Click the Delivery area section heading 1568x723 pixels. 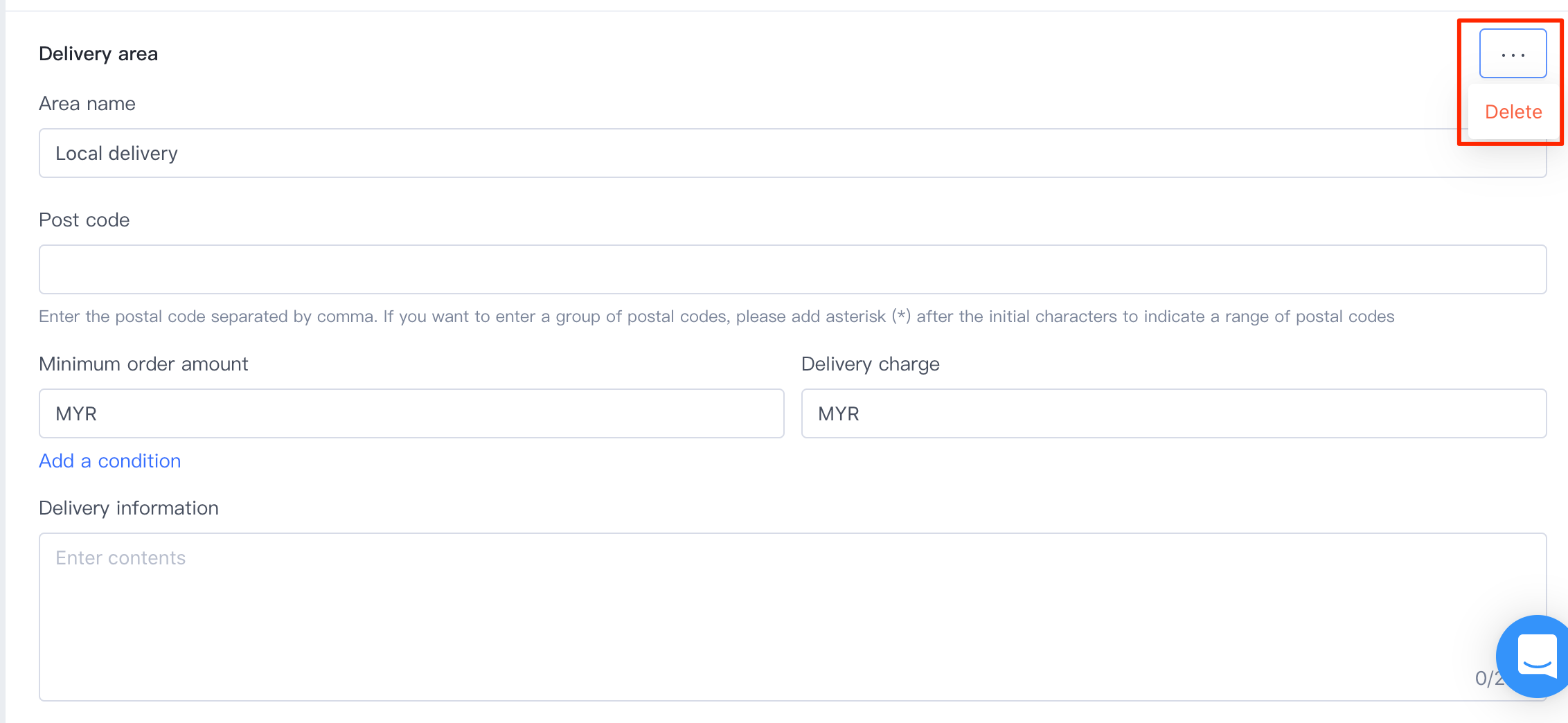pyautogui.click(x=98, y=54)
